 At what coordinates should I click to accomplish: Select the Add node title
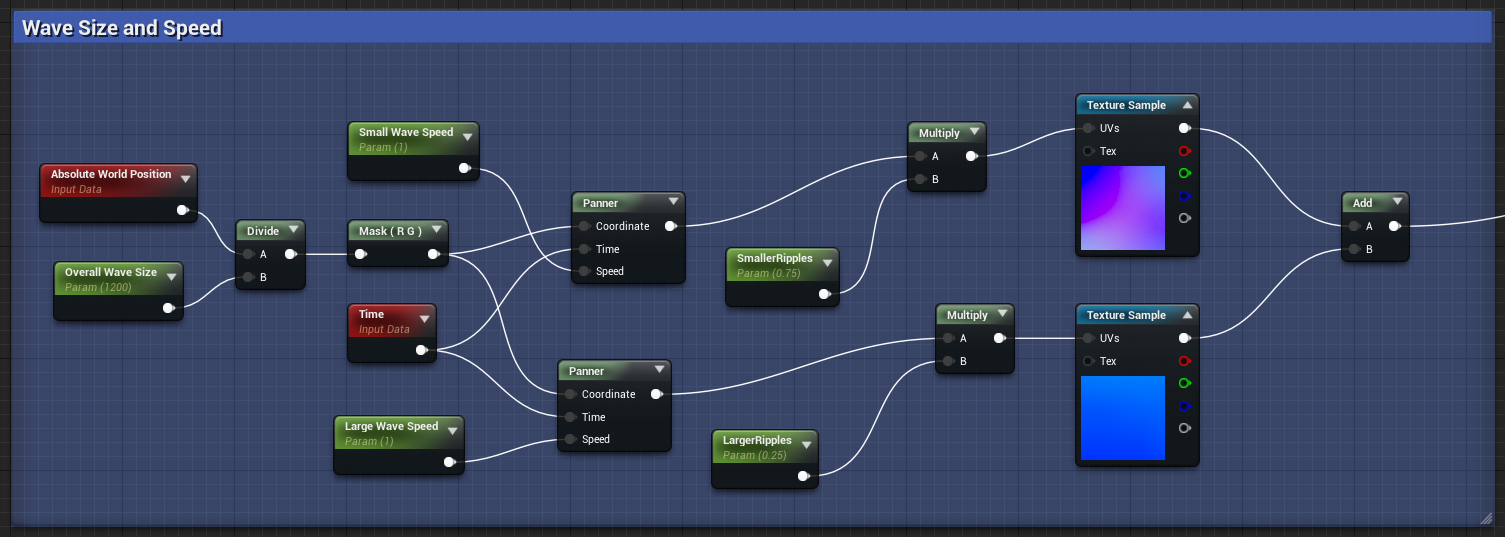point(1362,203)
